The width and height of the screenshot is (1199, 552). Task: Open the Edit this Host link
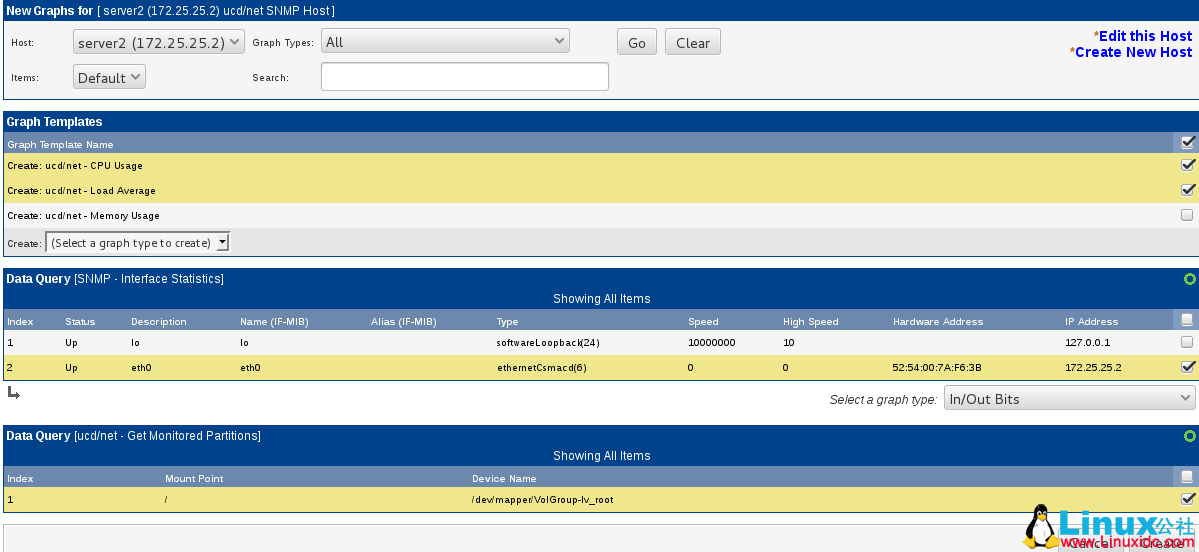[x=1145, y=36]
